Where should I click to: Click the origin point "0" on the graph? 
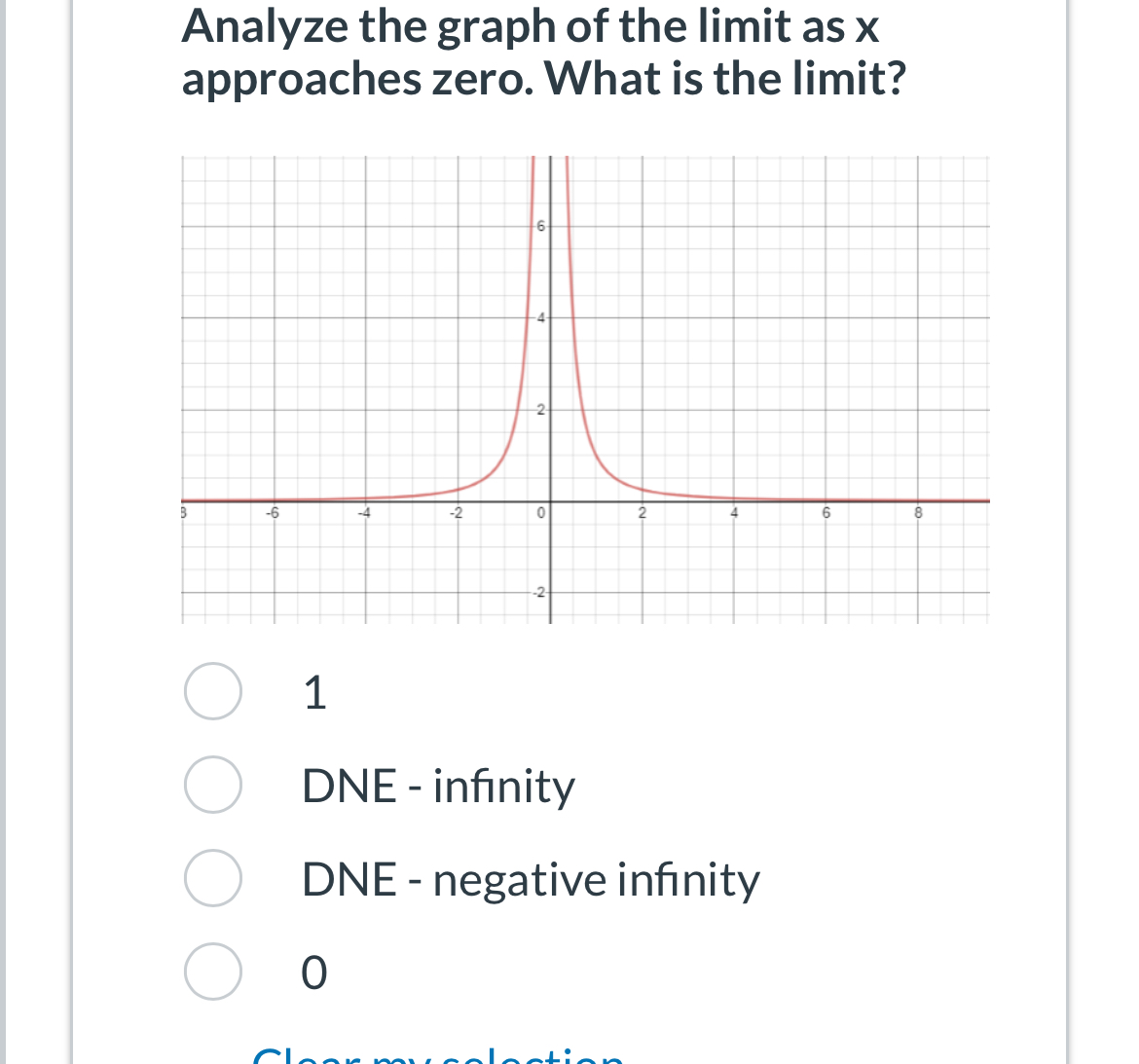point(541,513)
